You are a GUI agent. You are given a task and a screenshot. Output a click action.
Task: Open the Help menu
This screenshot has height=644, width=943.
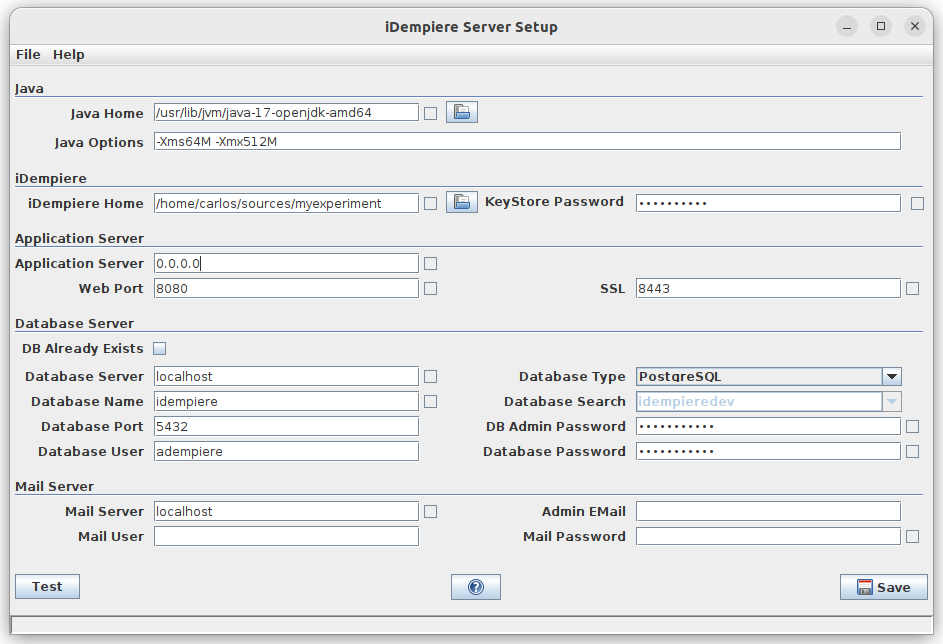click(x=69, y=54)
